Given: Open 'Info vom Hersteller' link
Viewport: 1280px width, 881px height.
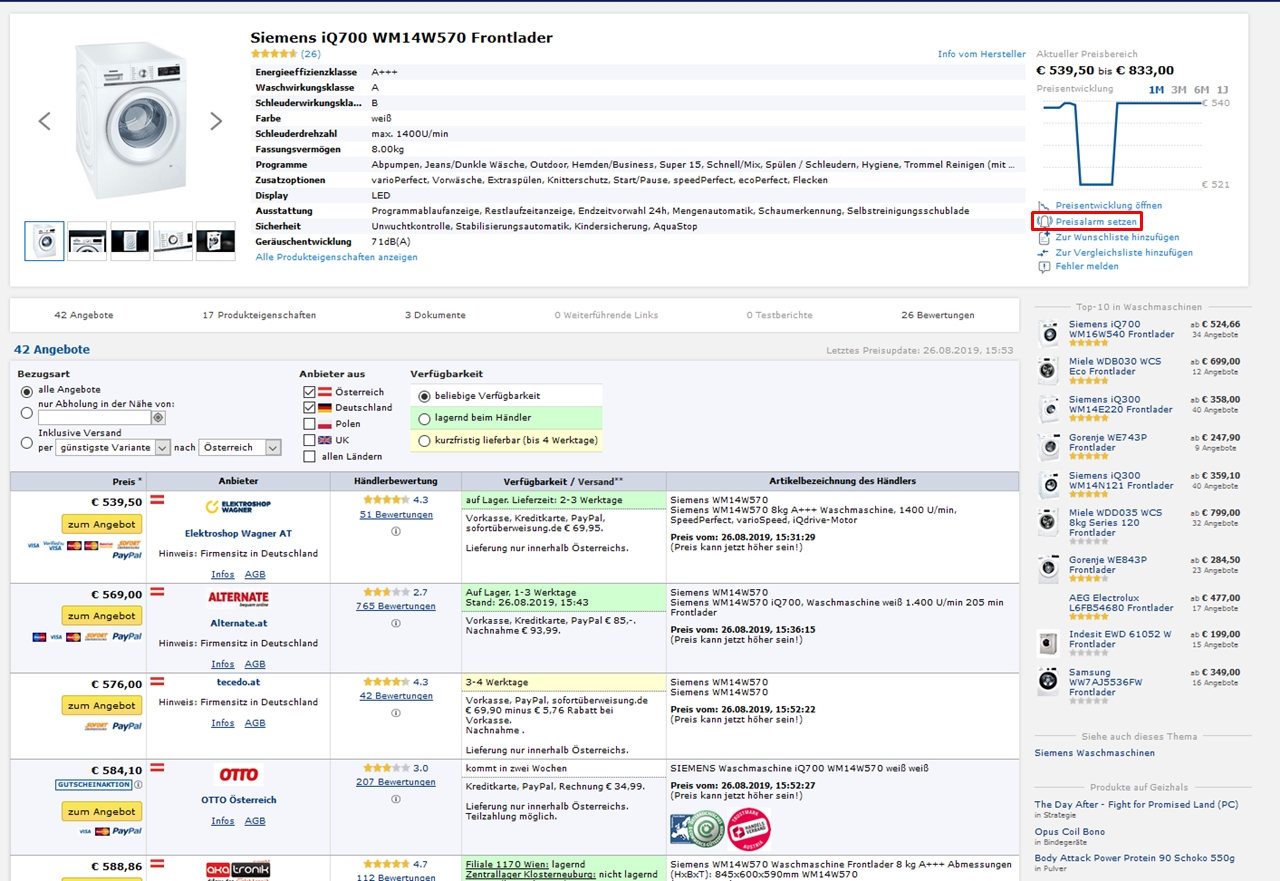Looking at the screenshot, I should tap(981, 54).
